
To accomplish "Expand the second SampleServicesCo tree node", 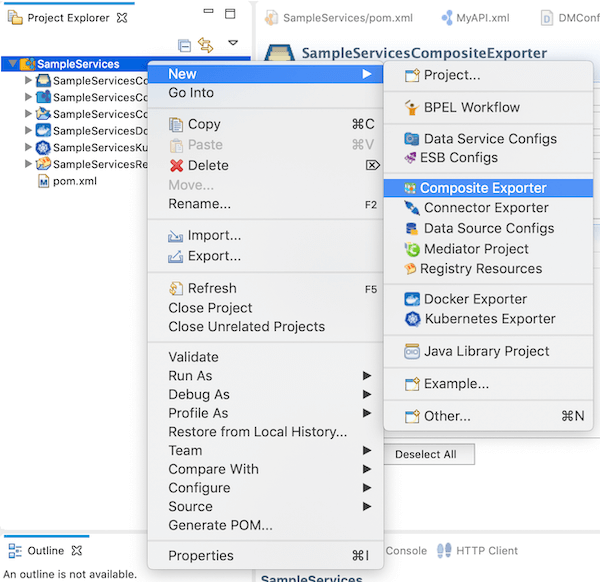I will (28, 97).
